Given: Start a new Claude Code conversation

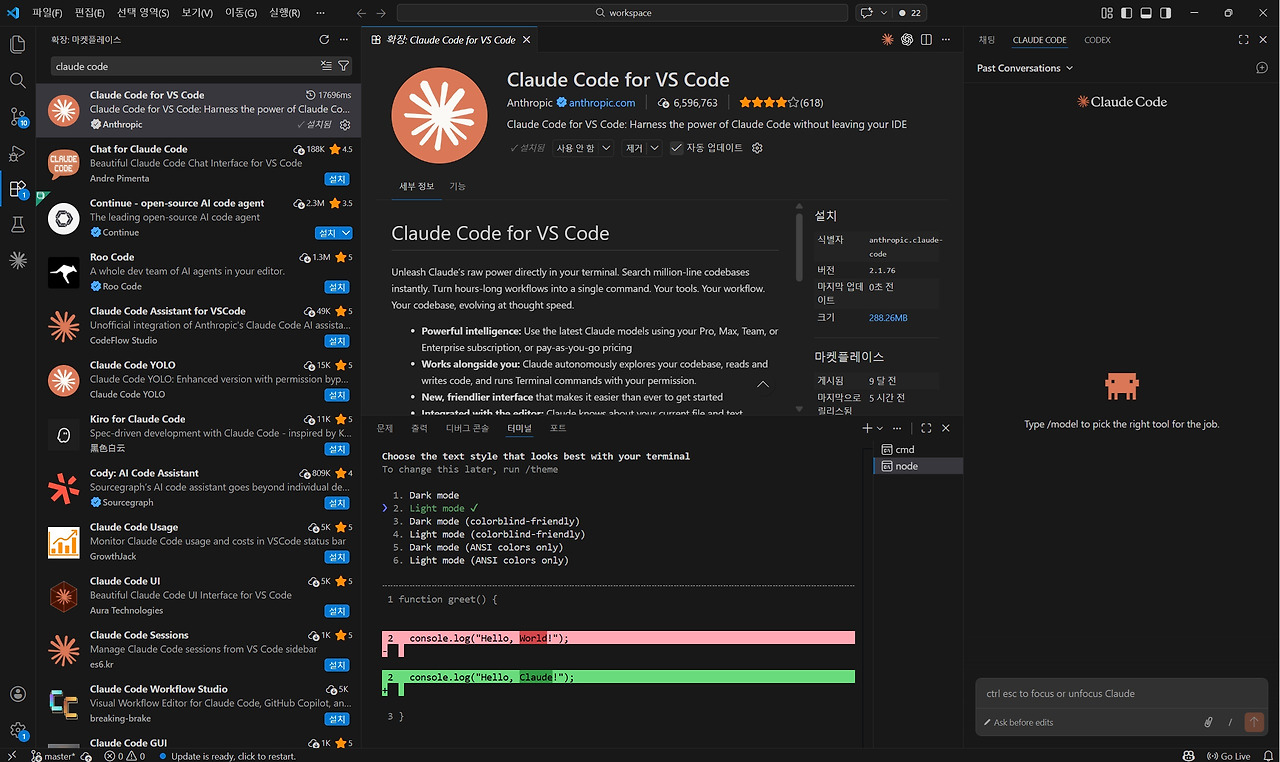Looking at the screenshot, I should [x=1262, y=68].
